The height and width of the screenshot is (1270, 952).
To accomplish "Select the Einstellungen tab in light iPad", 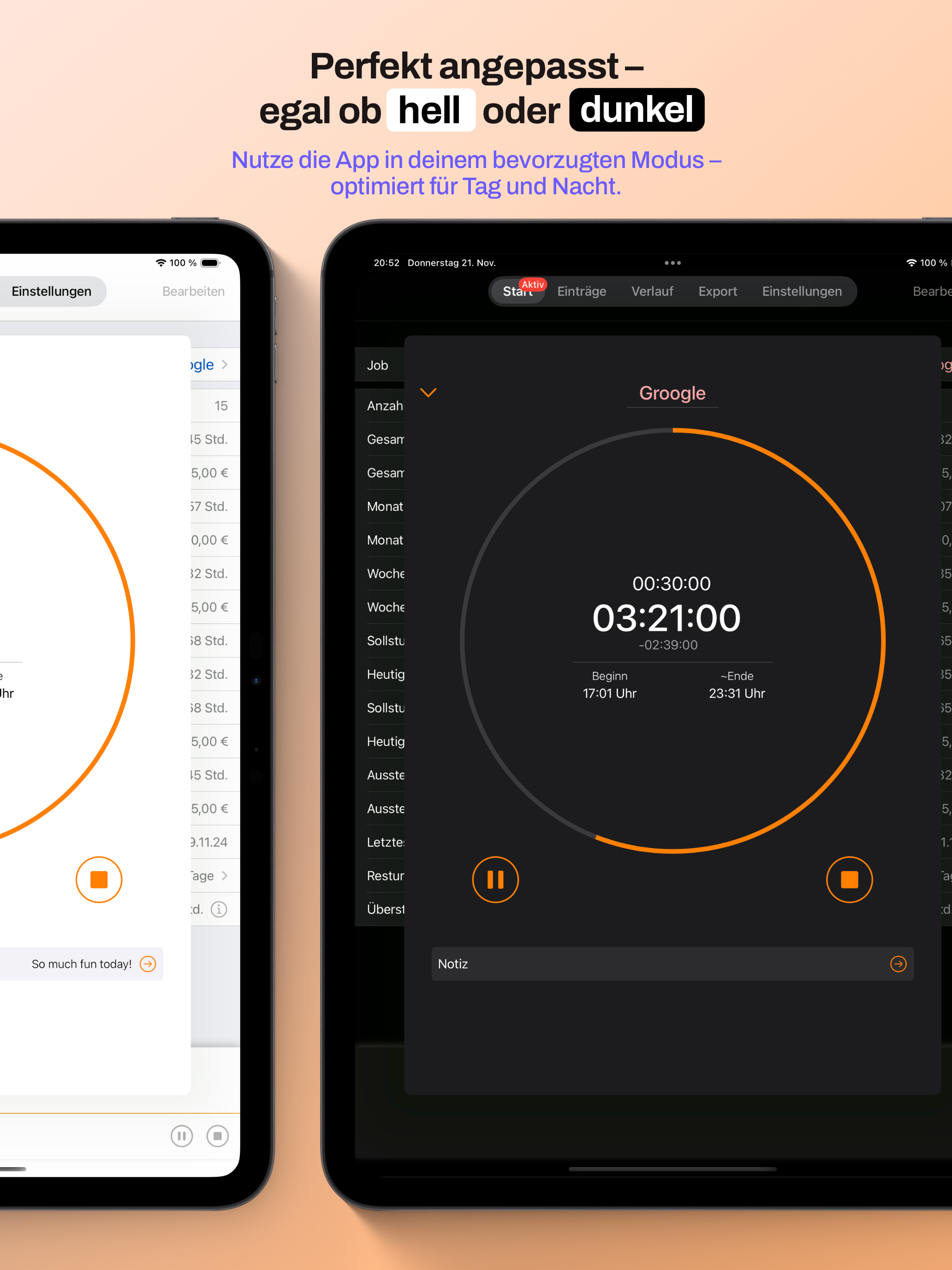I will click(52, 291).
